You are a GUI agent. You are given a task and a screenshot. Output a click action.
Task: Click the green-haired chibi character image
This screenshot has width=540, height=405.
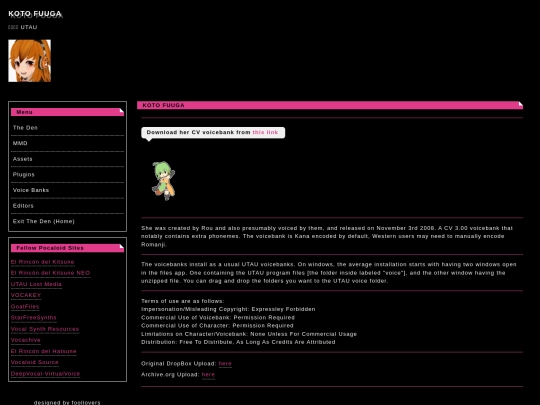164,180
